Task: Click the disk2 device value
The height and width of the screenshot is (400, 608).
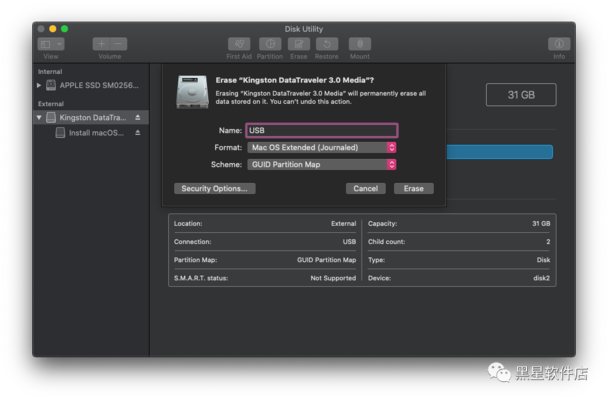Action: point(541,278)
